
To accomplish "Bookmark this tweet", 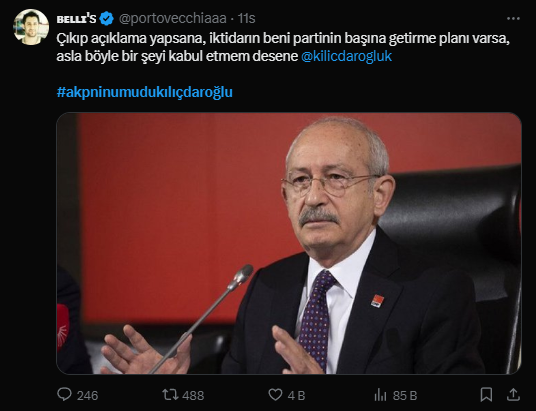I will click(486, 395).
